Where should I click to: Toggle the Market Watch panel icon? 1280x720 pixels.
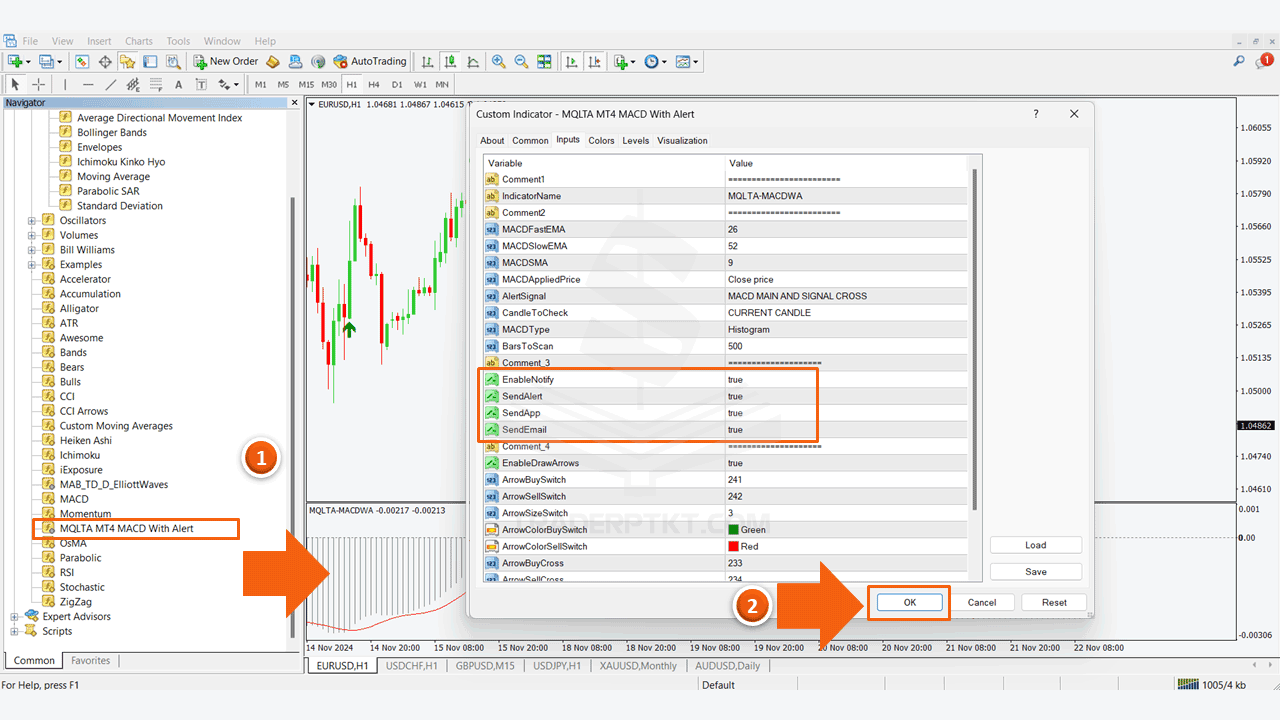[x=83, y=61]
